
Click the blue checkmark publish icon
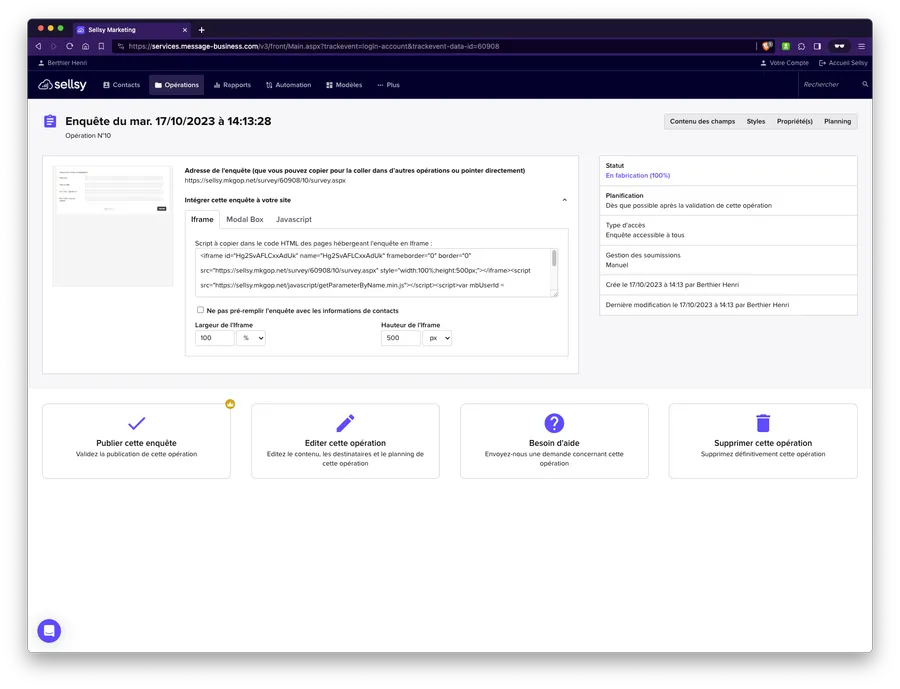click(x=137, y=423)
